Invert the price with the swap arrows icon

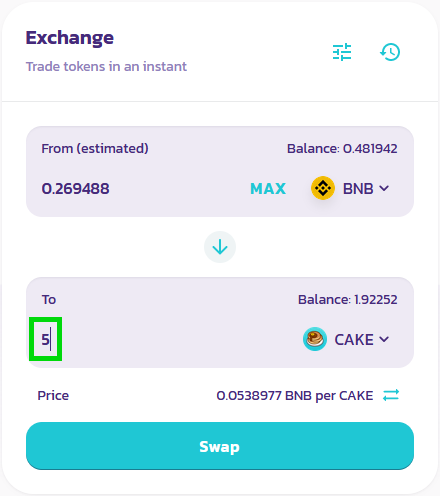point(391,395)
